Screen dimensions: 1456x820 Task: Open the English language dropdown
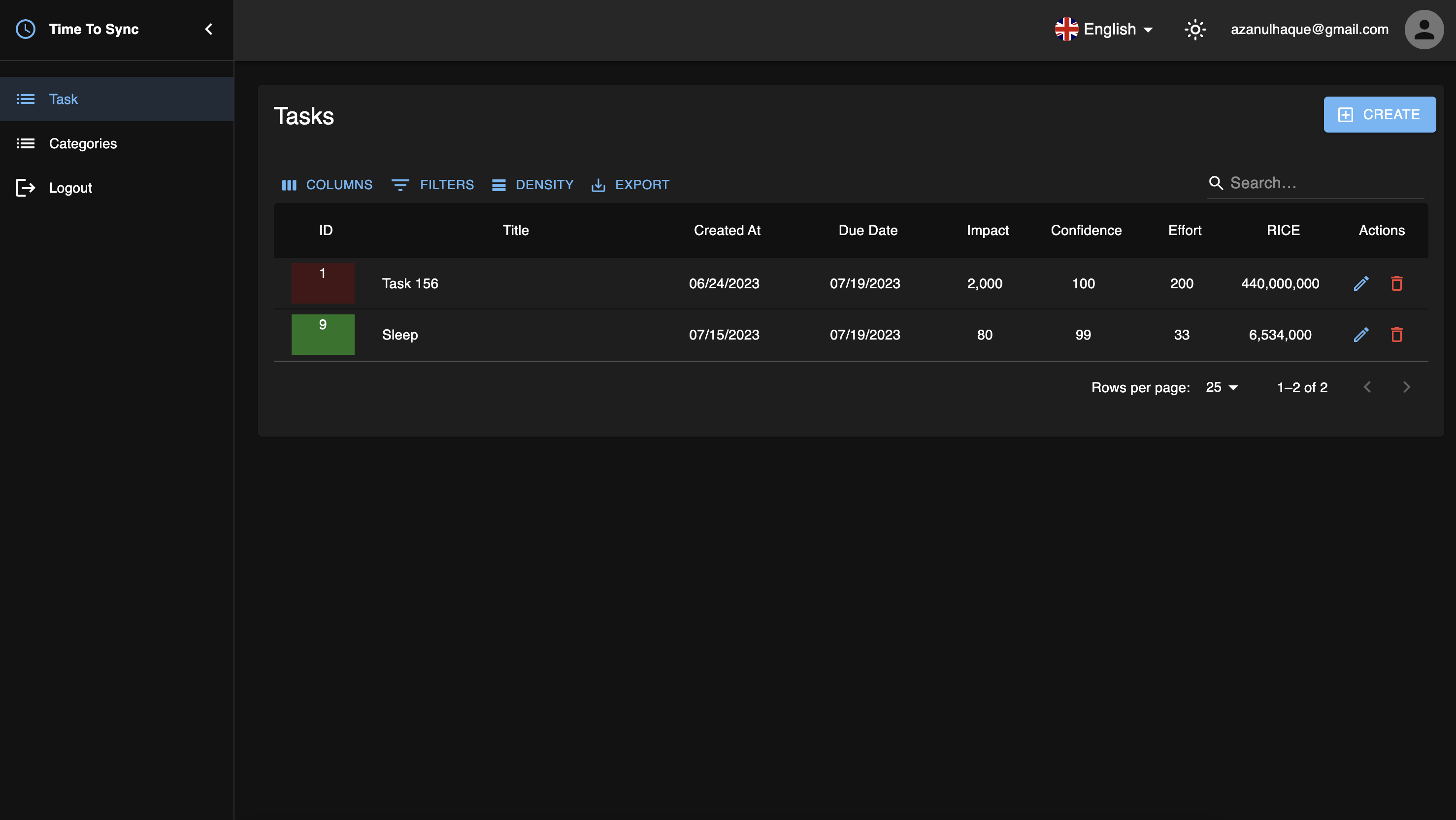1104,30
